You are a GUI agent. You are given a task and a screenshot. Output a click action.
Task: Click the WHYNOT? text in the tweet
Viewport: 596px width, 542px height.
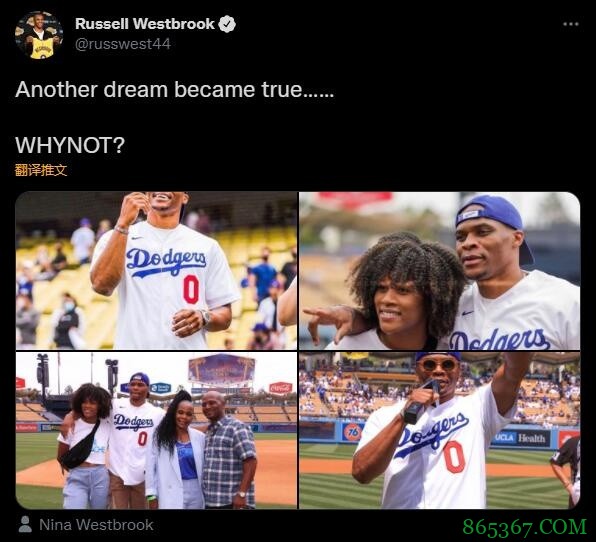[x=70, y=145]
